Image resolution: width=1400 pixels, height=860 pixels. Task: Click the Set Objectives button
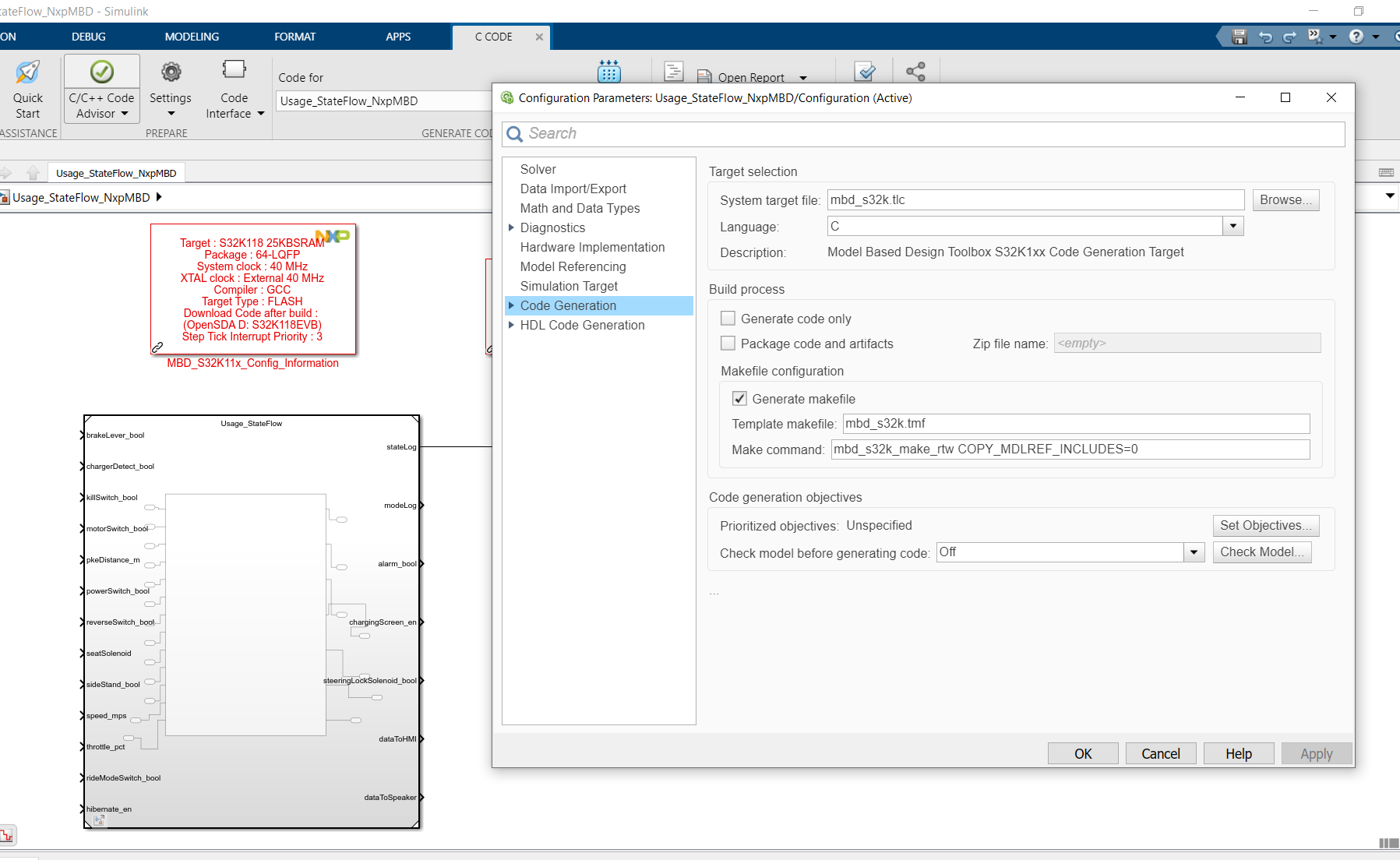(1264, 525)
